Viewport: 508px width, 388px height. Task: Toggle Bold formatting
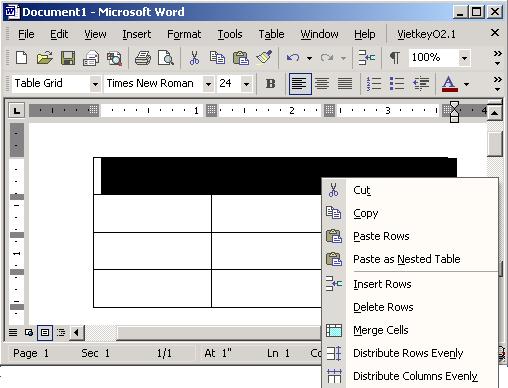(270, 84)
